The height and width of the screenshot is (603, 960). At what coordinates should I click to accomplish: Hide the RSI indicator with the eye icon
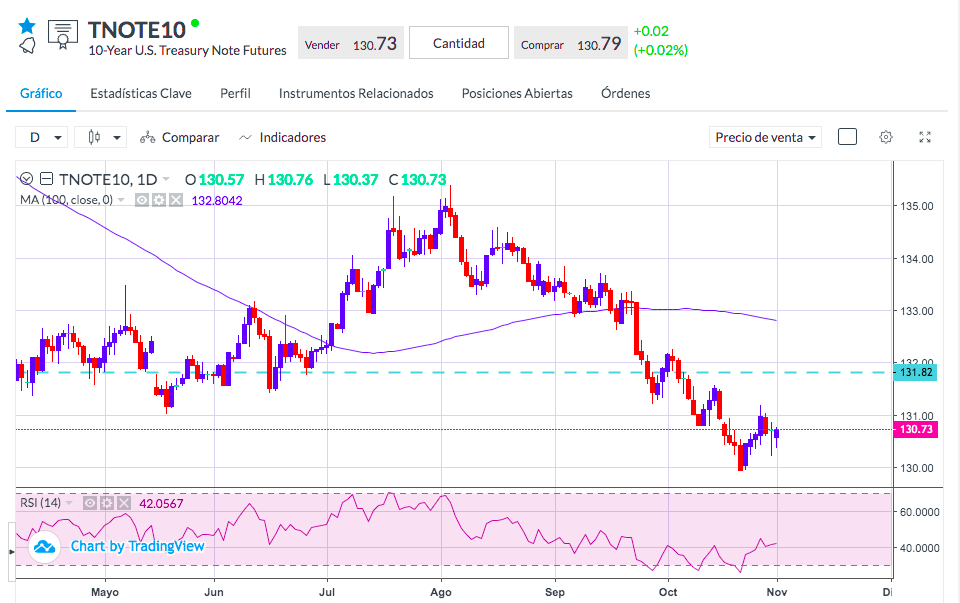tap(89, 503)
